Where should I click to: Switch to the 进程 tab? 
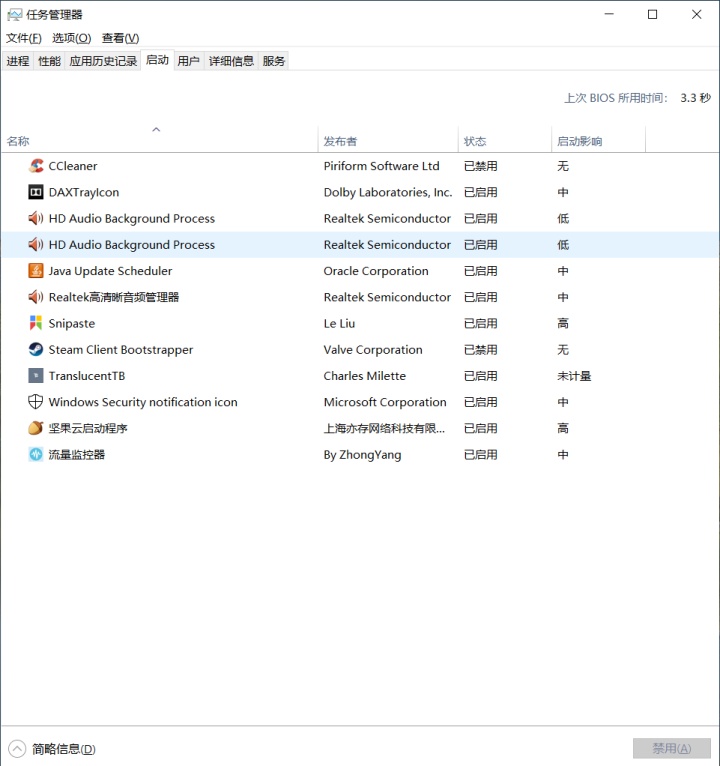pos(18,61)
